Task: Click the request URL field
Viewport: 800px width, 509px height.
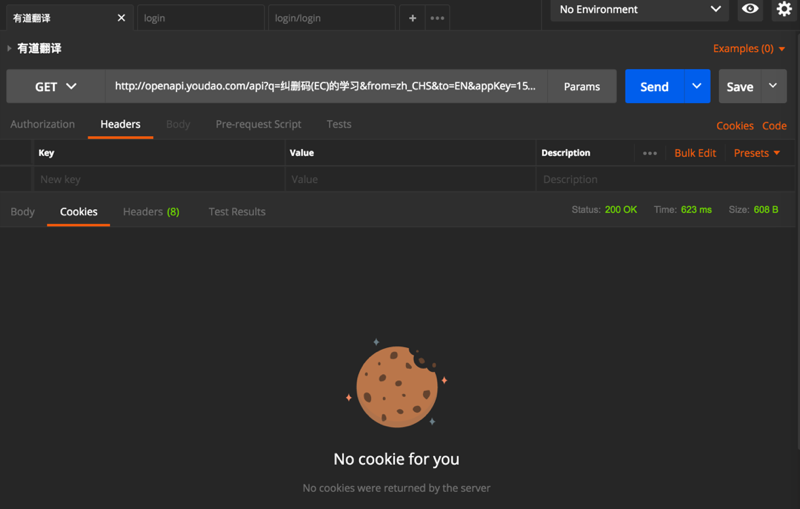Action: point(326,86)
